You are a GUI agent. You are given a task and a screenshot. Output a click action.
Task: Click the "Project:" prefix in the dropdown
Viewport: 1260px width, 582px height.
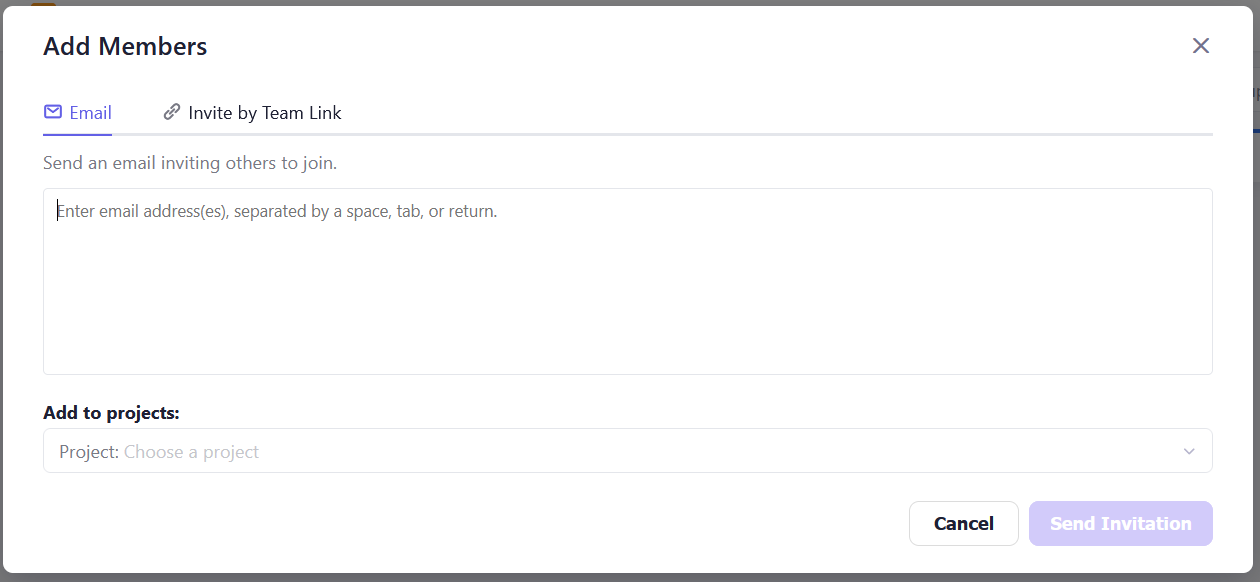pyautogui.click(x=89, y=452)
